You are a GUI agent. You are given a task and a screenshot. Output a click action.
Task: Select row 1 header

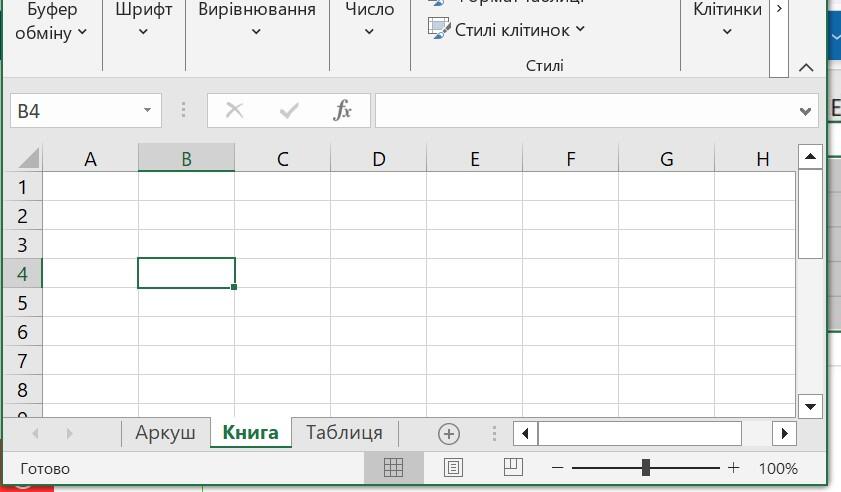[x=22, y=187]
